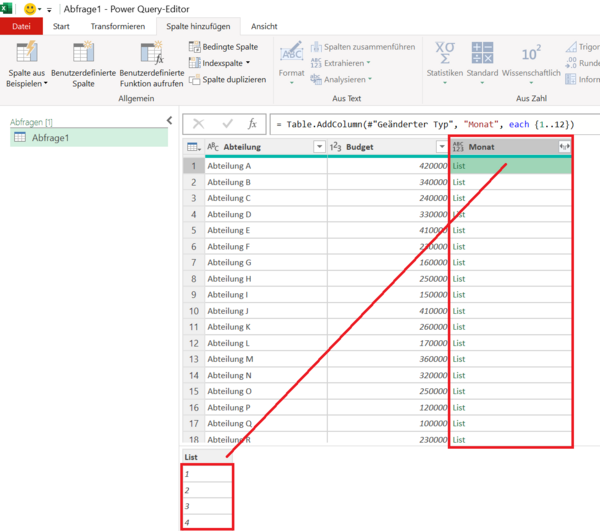Open the Indexspalte dropdown arrow
The height and width of the screenshot is (531, 600).
[x=248, y=63]
